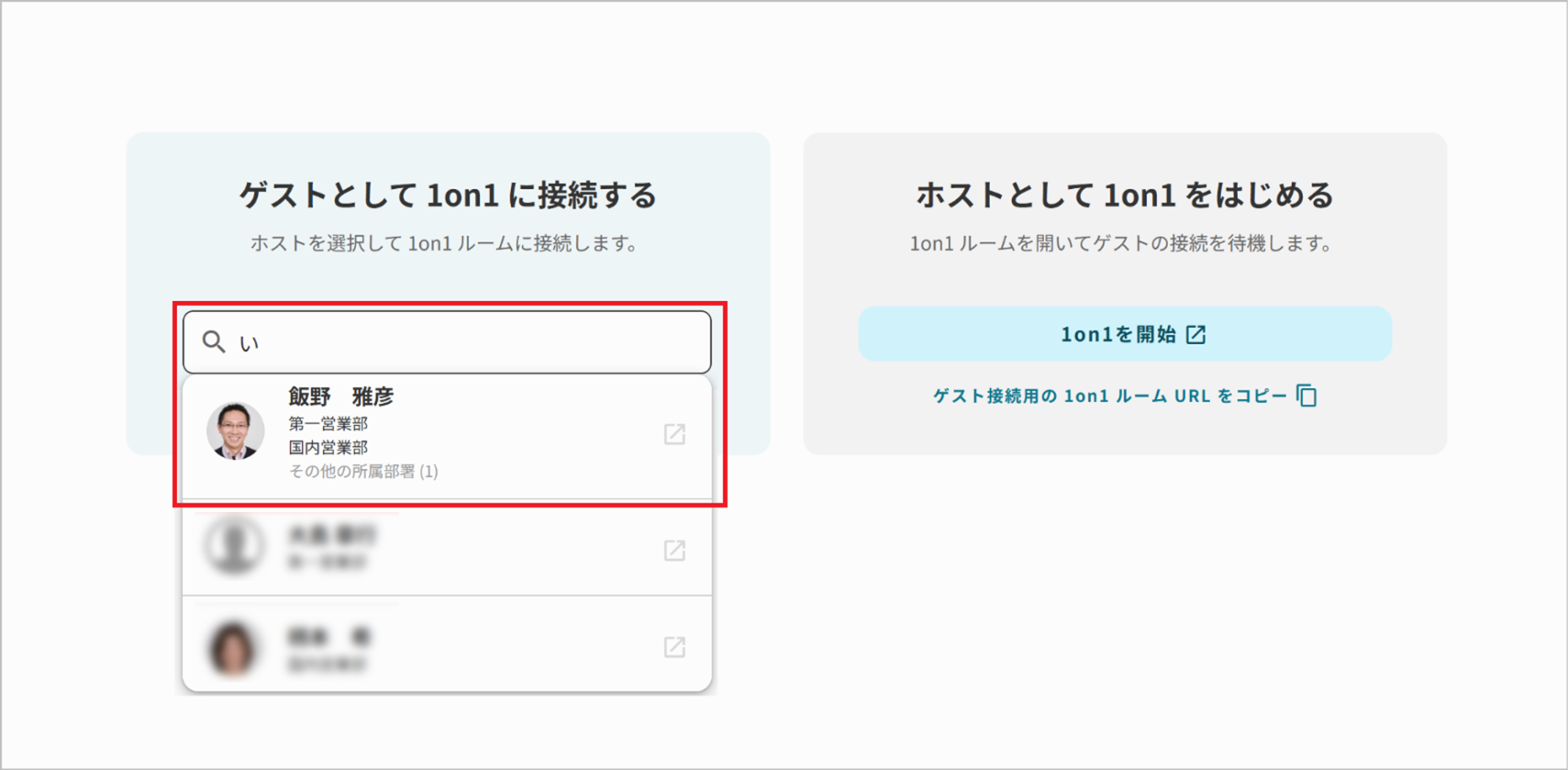Screen dimensions: 1568x770
Task: Click ホストとして 1on1 をはじめる heading
Action: 1125,195
